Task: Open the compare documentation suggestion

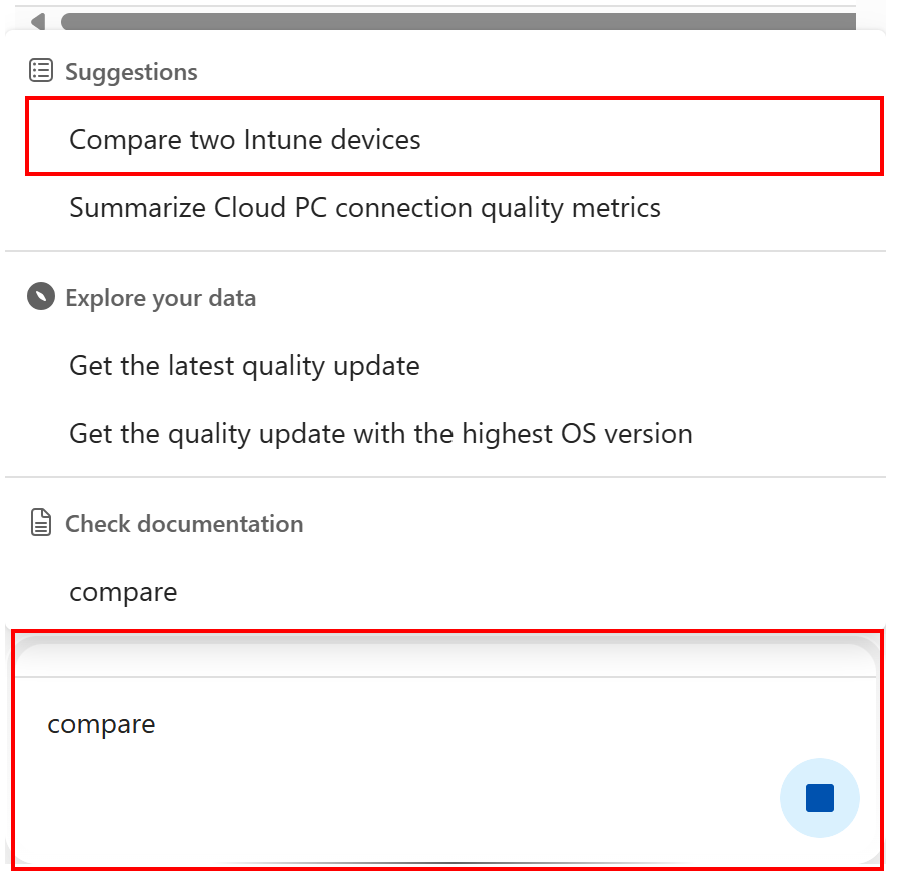Action: 123,591
